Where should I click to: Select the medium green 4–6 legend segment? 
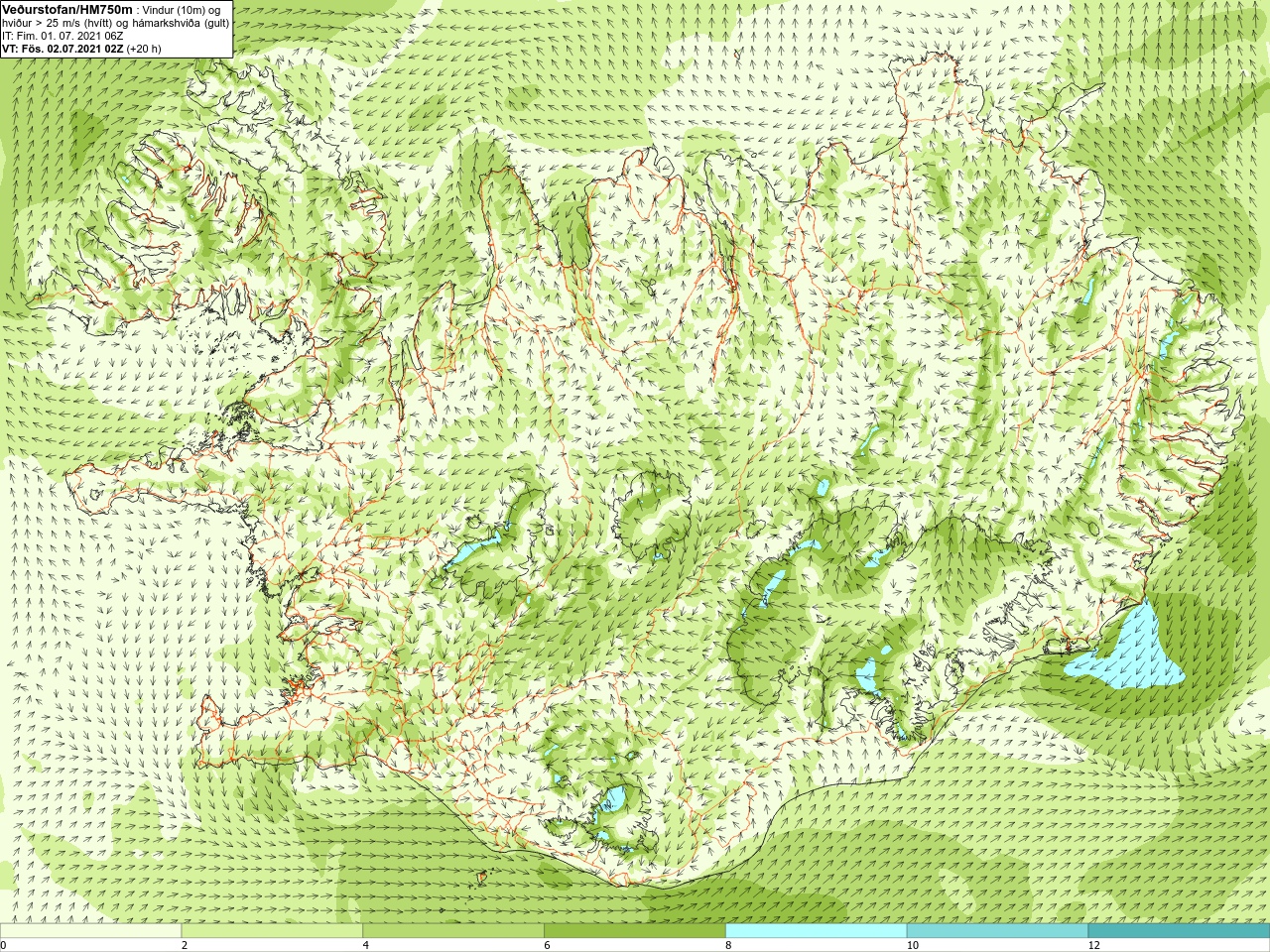click(x=453, y=931)
